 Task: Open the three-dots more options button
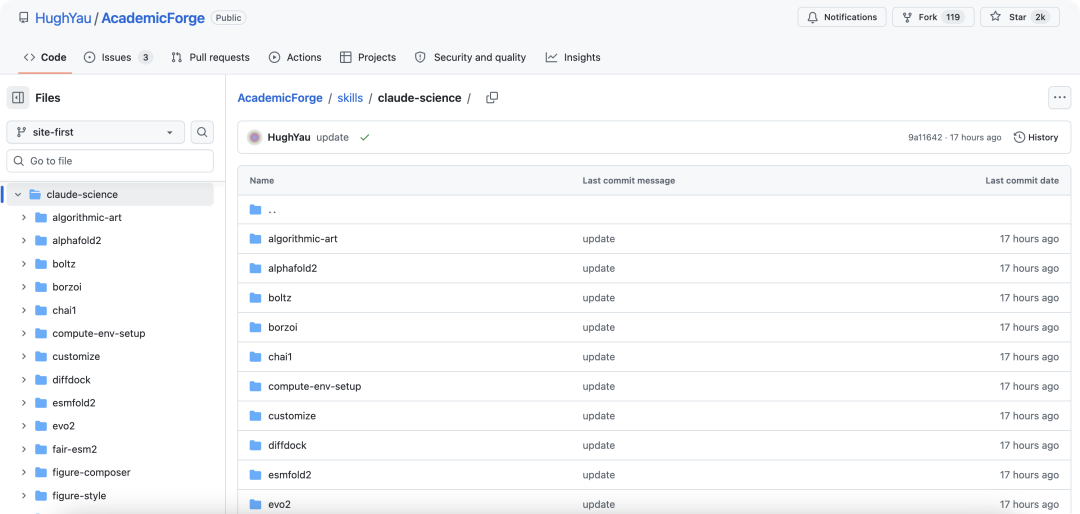pos(1059,98)
